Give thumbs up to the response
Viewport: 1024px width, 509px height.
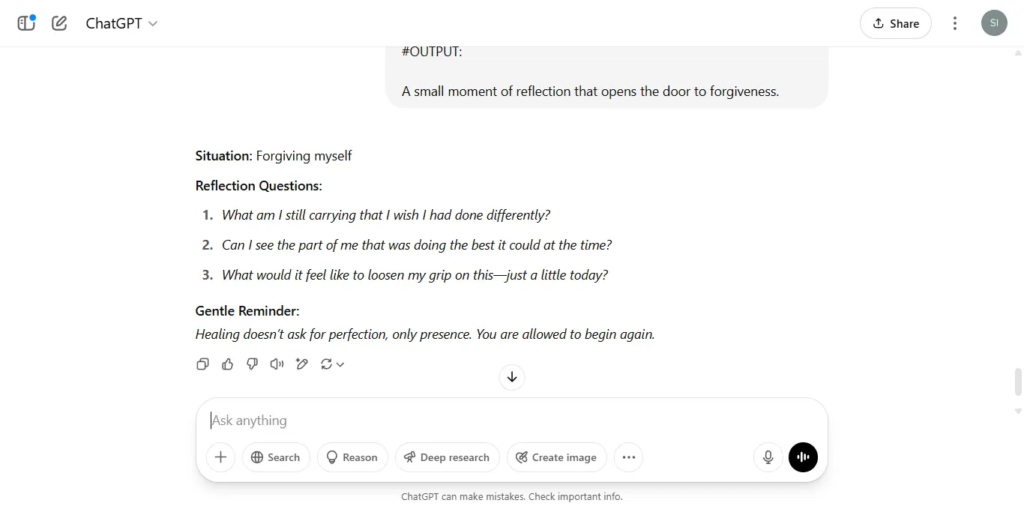click(x=227, y=364)
